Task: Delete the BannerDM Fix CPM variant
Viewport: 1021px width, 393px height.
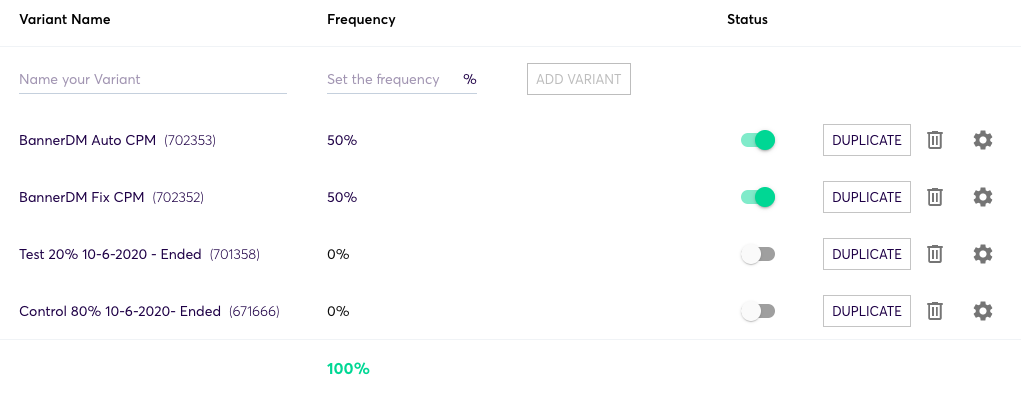Action: tap(934, 197)
